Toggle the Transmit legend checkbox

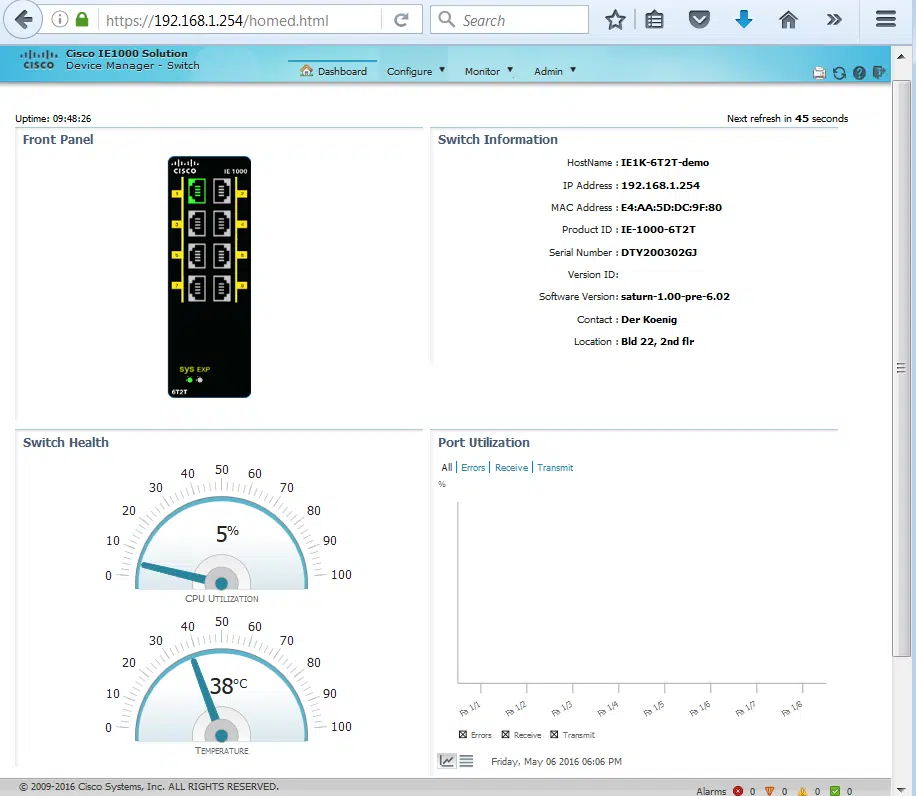click(x=554, y=734)
